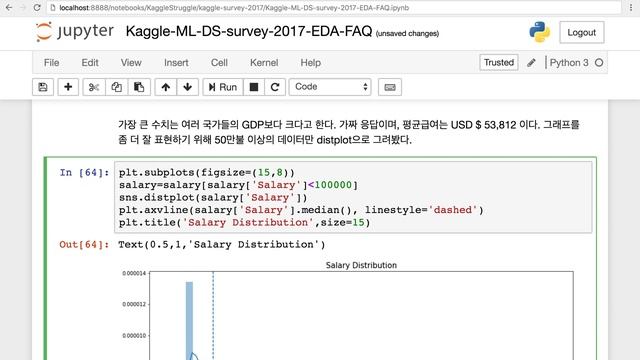Screen dimensions: 640x360
Task: Open the Edit menu
Action: click(x=90, y=63)
